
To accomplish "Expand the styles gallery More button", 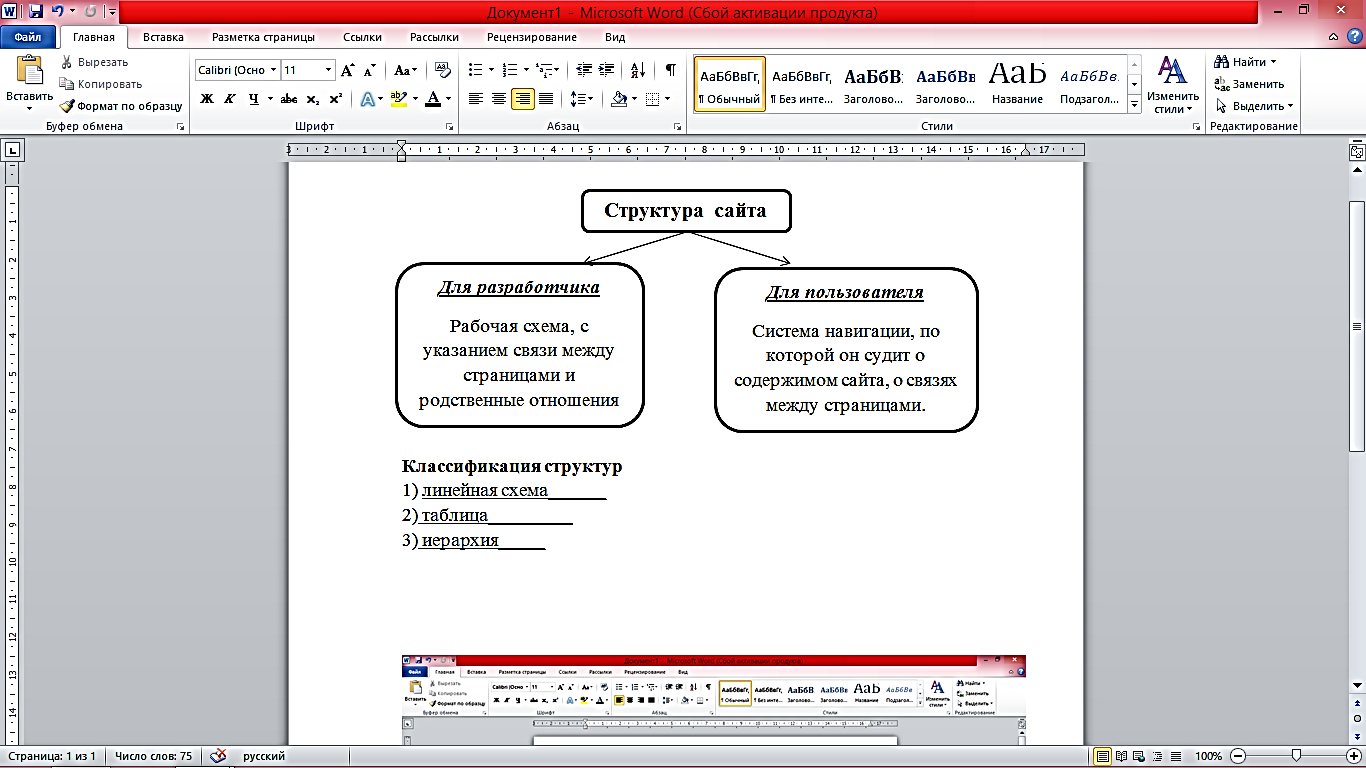I will (1135, 105).
